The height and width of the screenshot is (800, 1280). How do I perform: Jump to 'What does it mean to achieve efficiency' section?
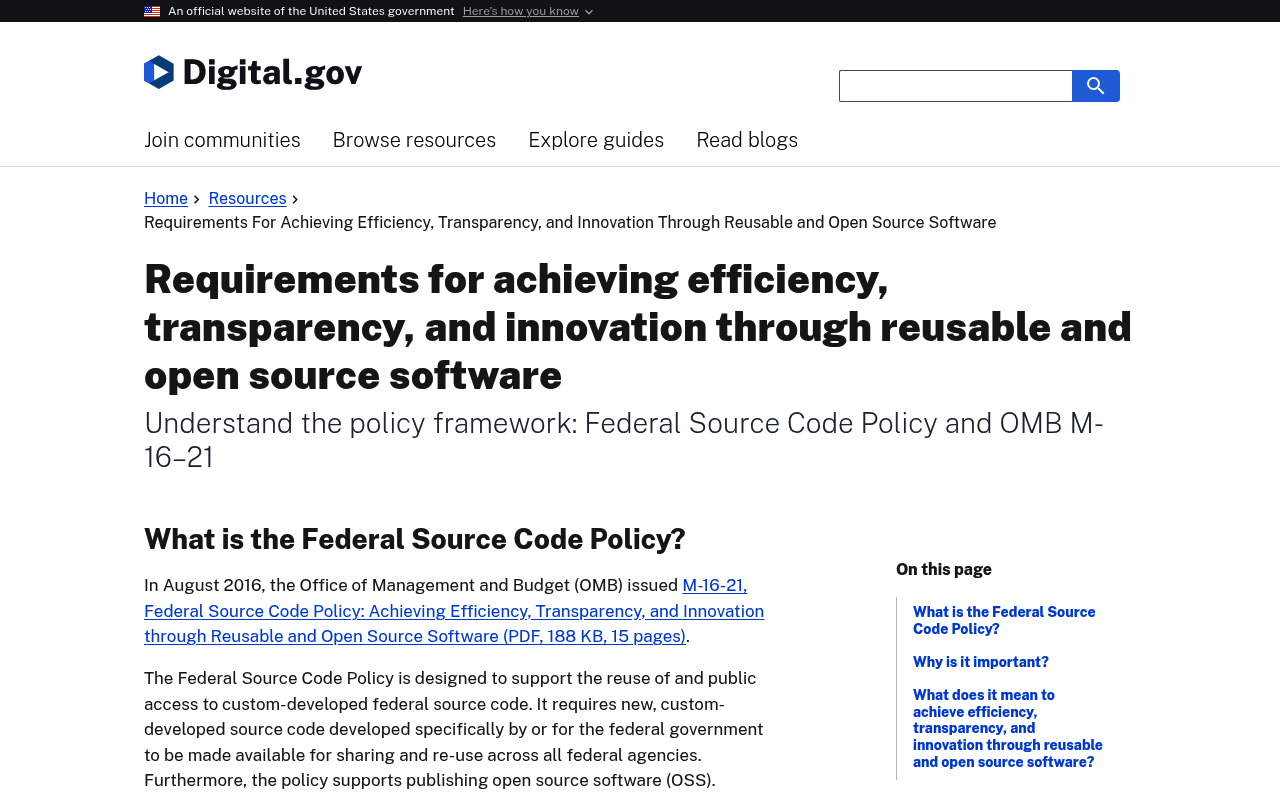coord(1008,728)
